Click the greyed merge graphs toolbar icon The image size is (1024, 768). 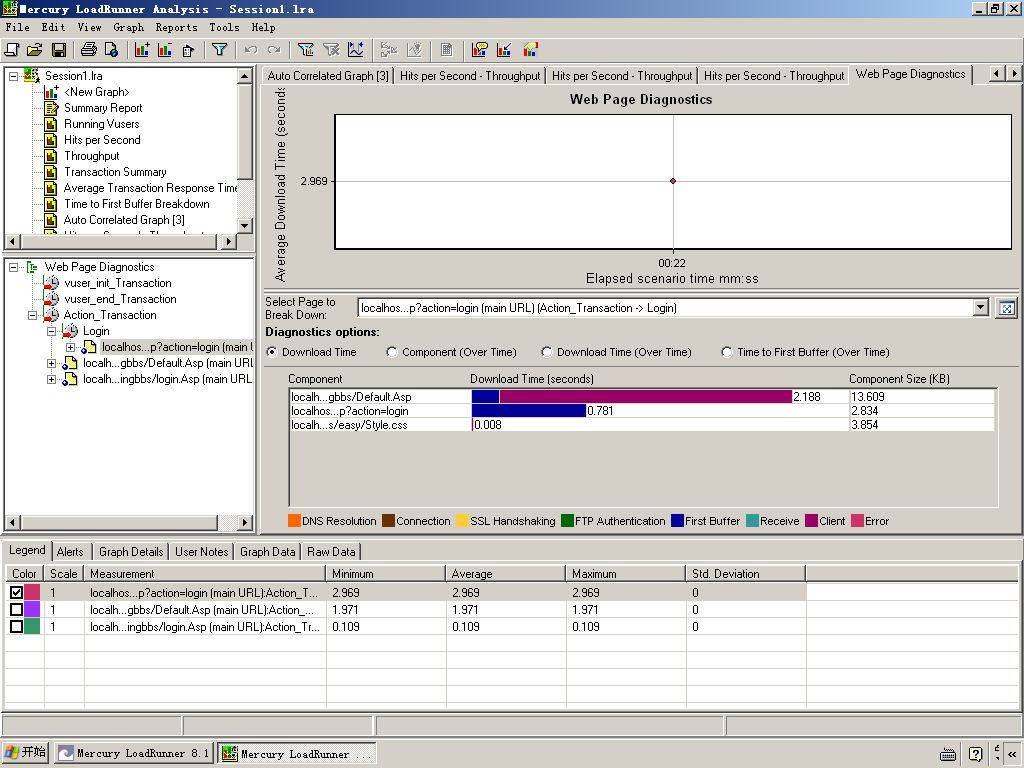click(x=389, y=50)
